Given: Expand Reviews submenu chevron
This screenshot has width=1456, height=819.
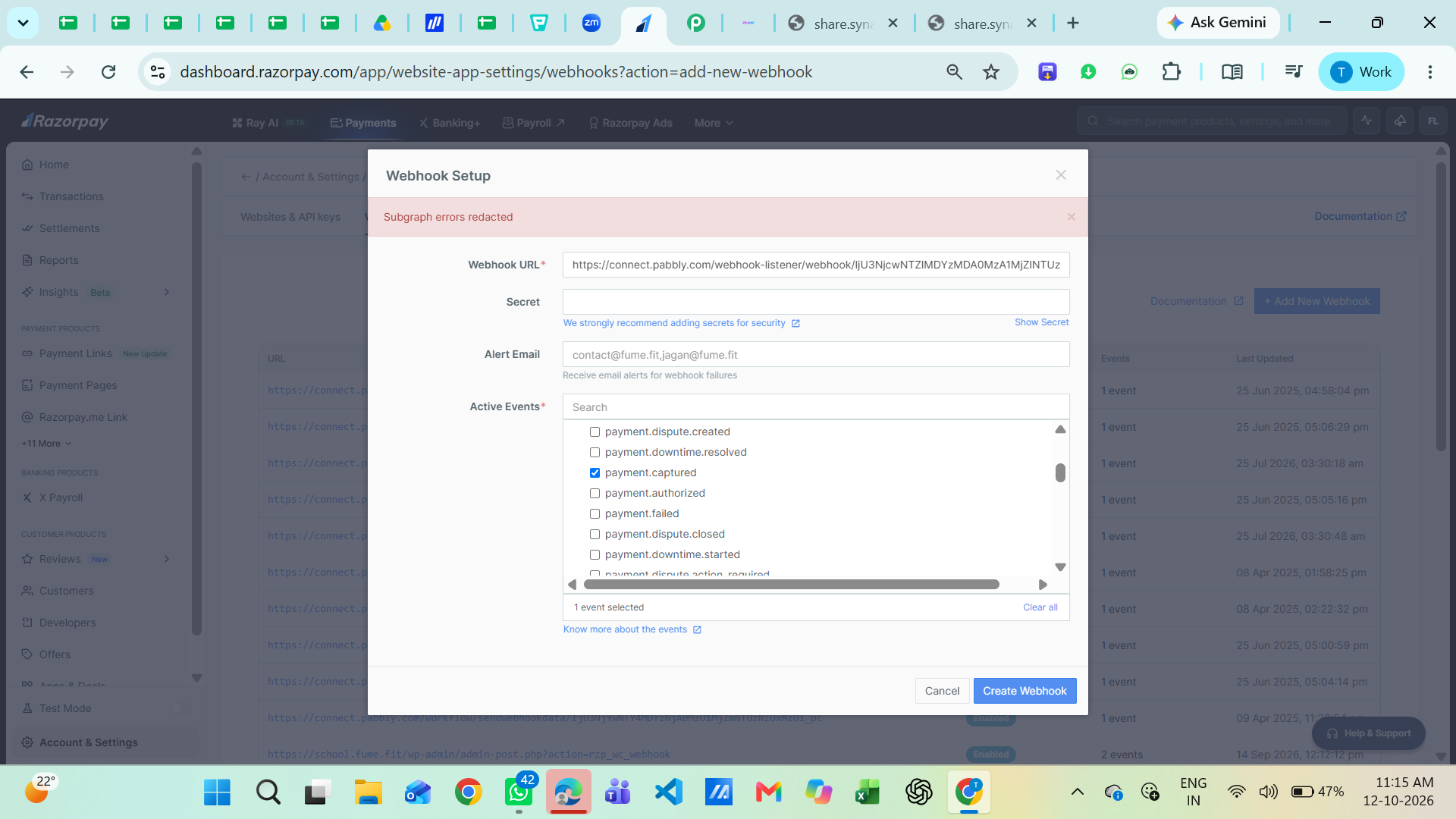Looking at the screenshot, I should [167, 559].
